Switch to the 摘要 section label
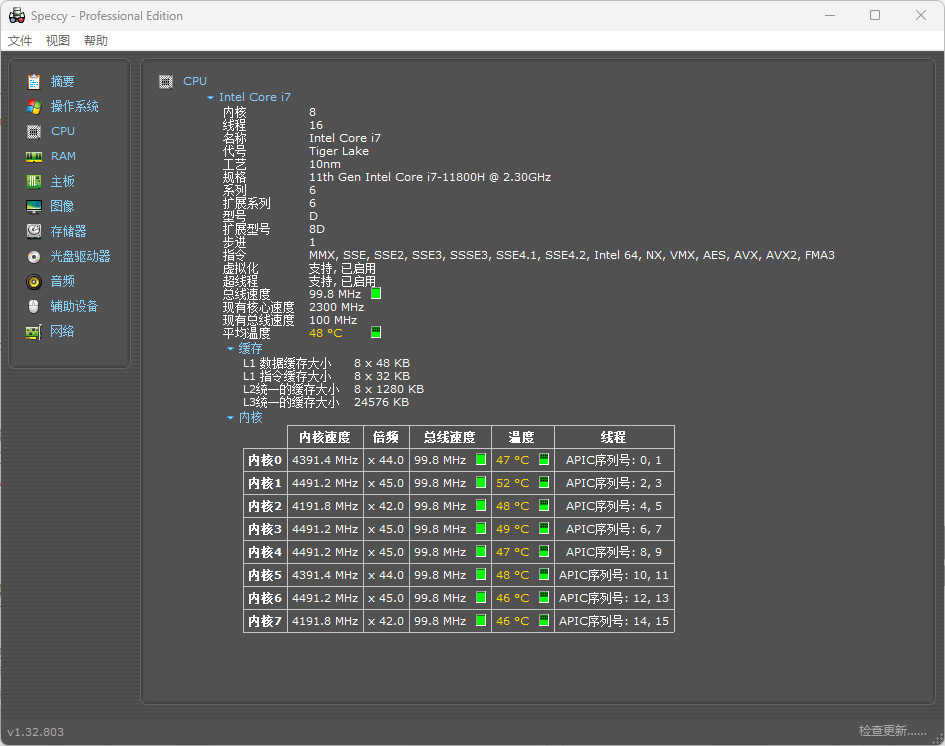 [63, 81]
